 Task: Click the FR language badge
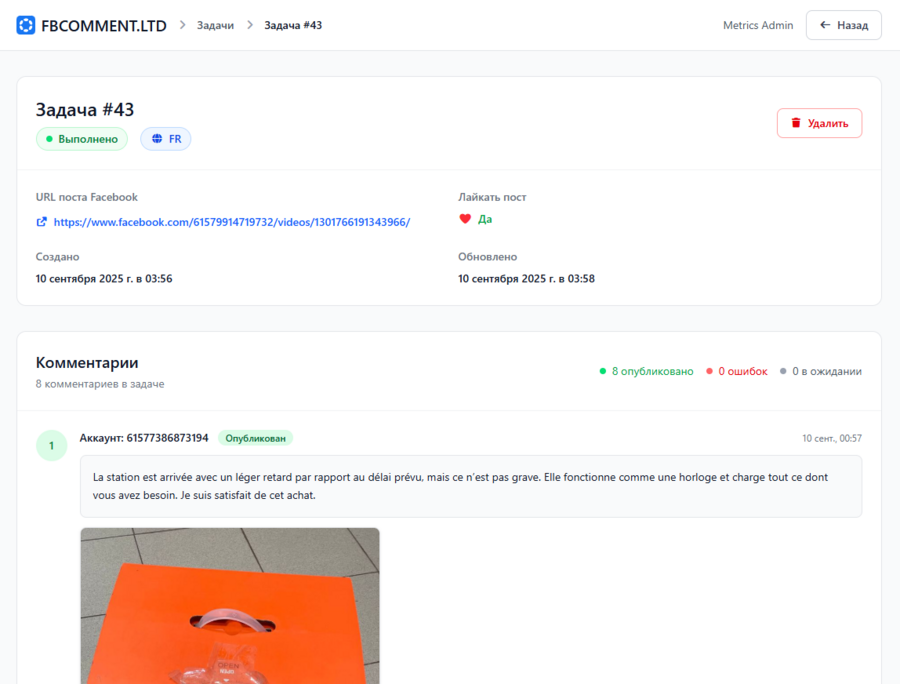(166, 139)
